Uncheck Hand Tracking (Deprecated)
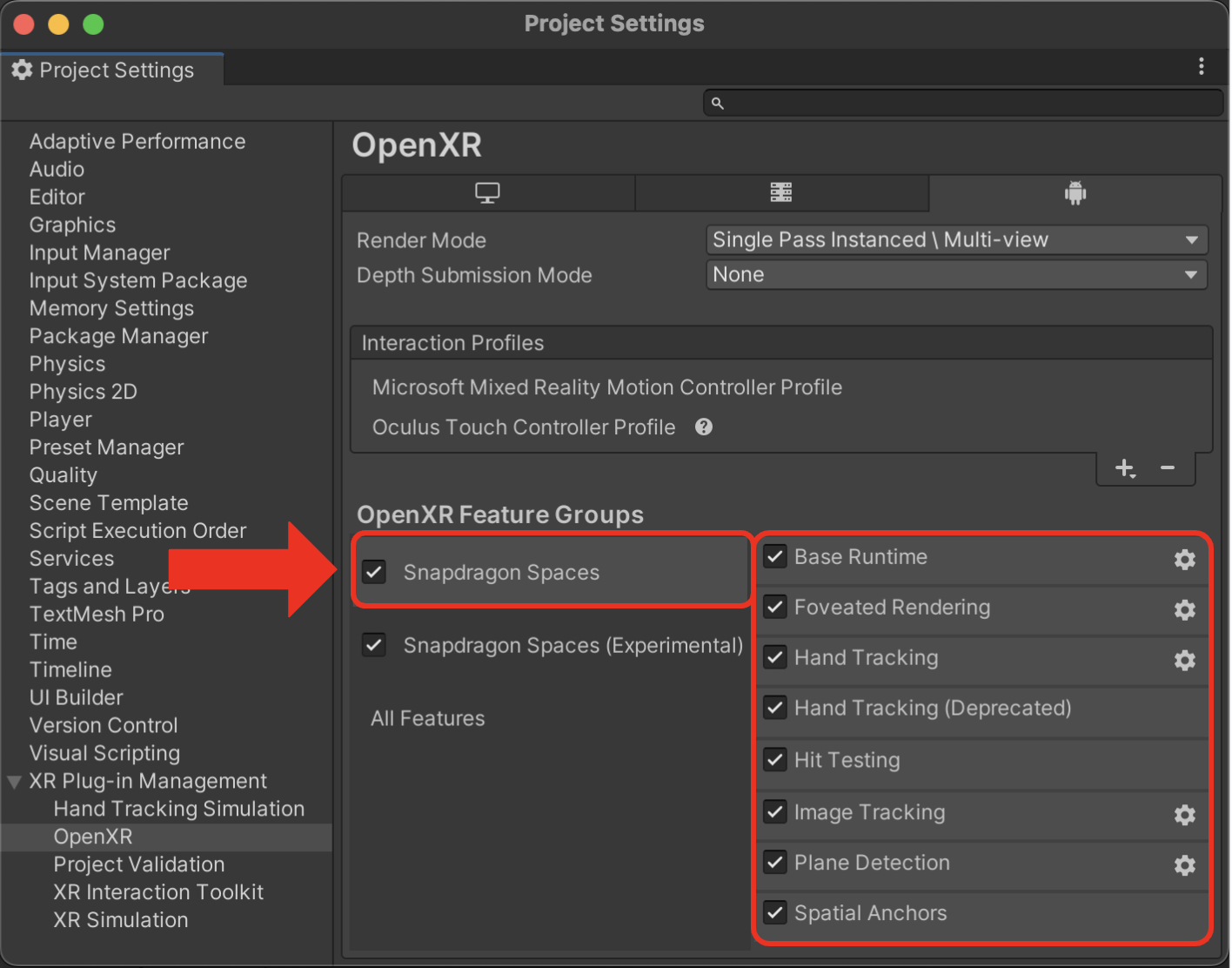This screenshot has width=1232, height=968. (775, 708)
